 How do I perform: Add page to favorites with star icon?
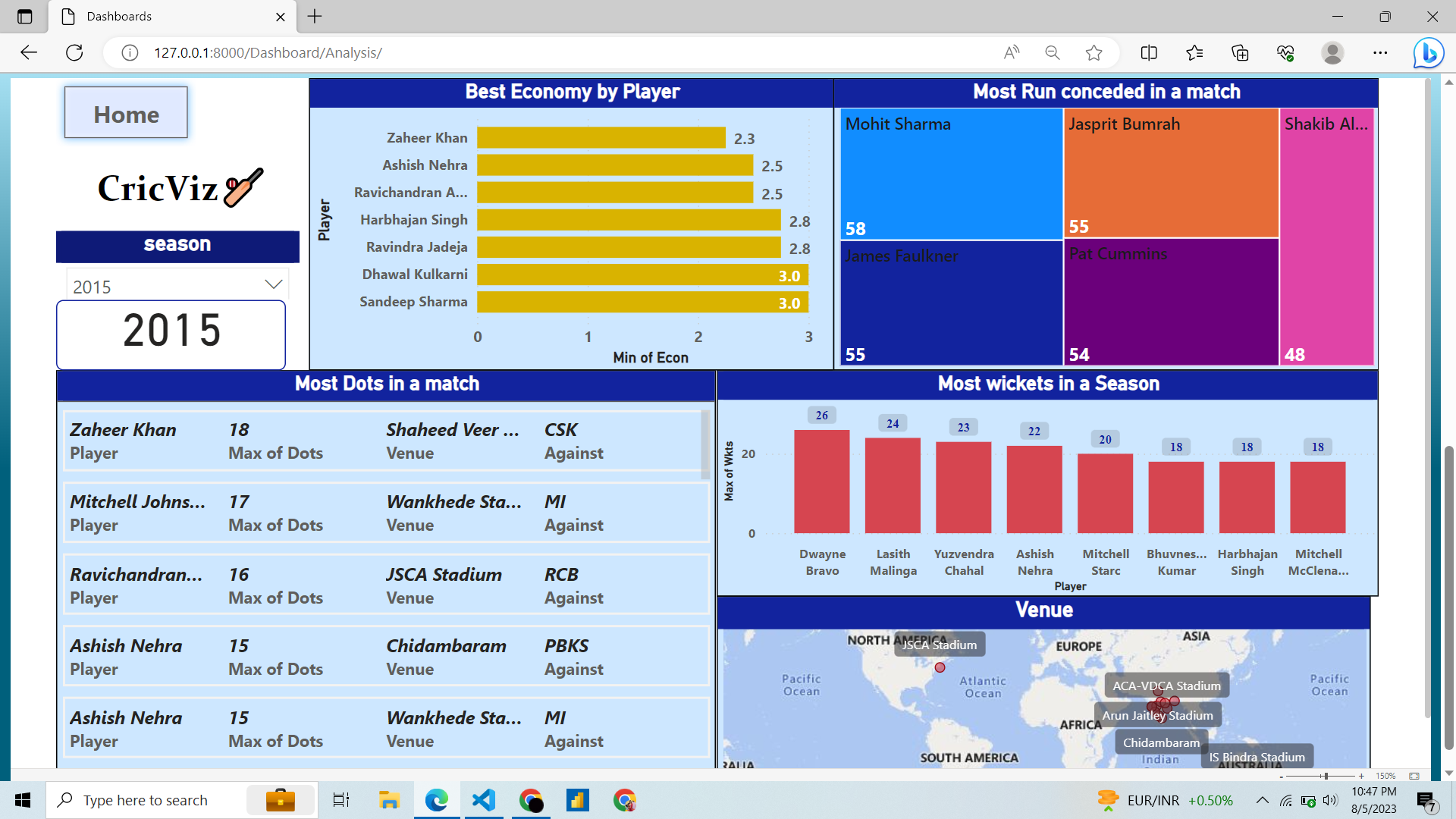click(1094, 52)
